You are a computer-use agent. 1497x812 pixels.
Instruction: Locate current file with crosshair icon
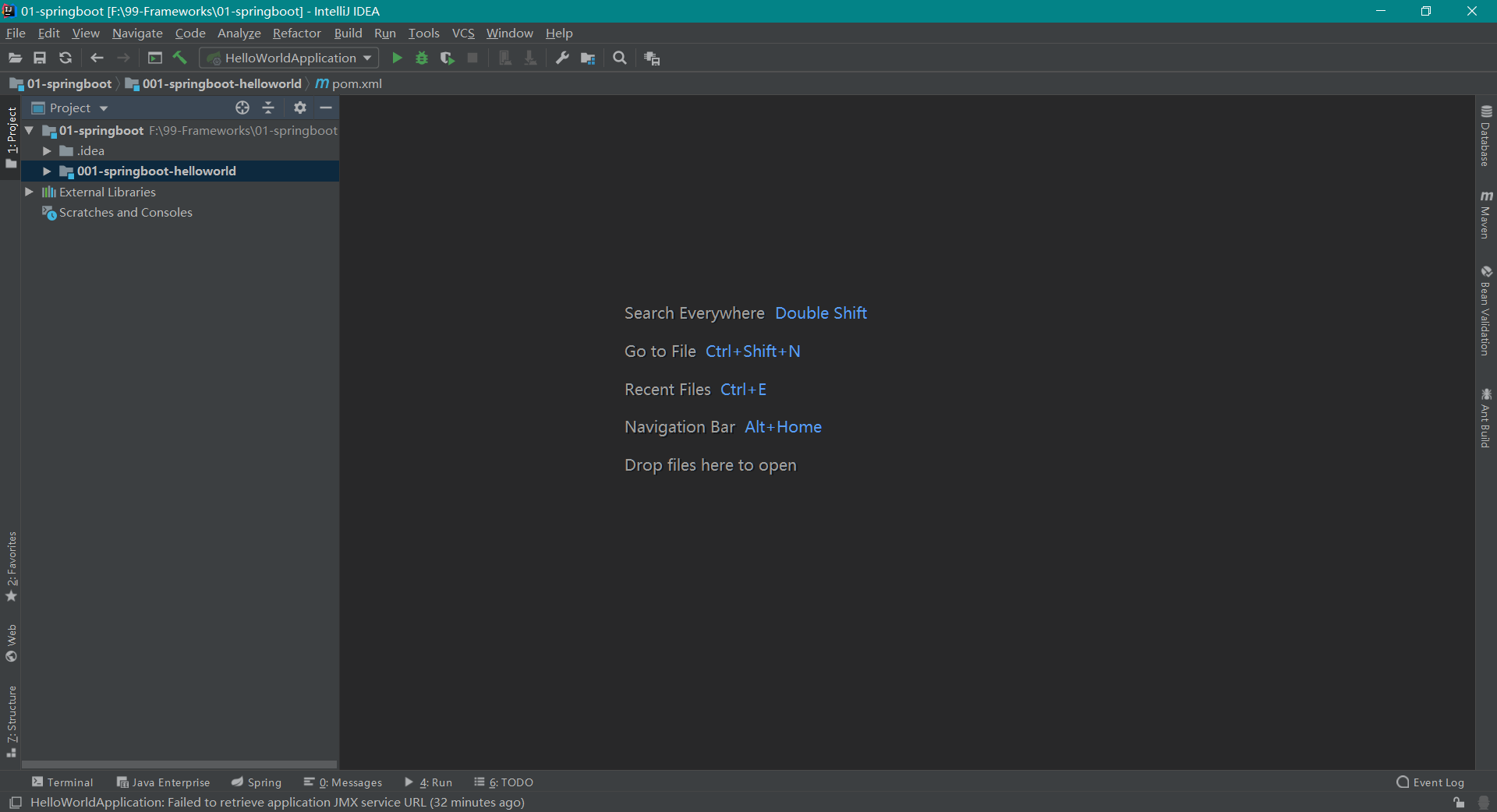[242, 108]
